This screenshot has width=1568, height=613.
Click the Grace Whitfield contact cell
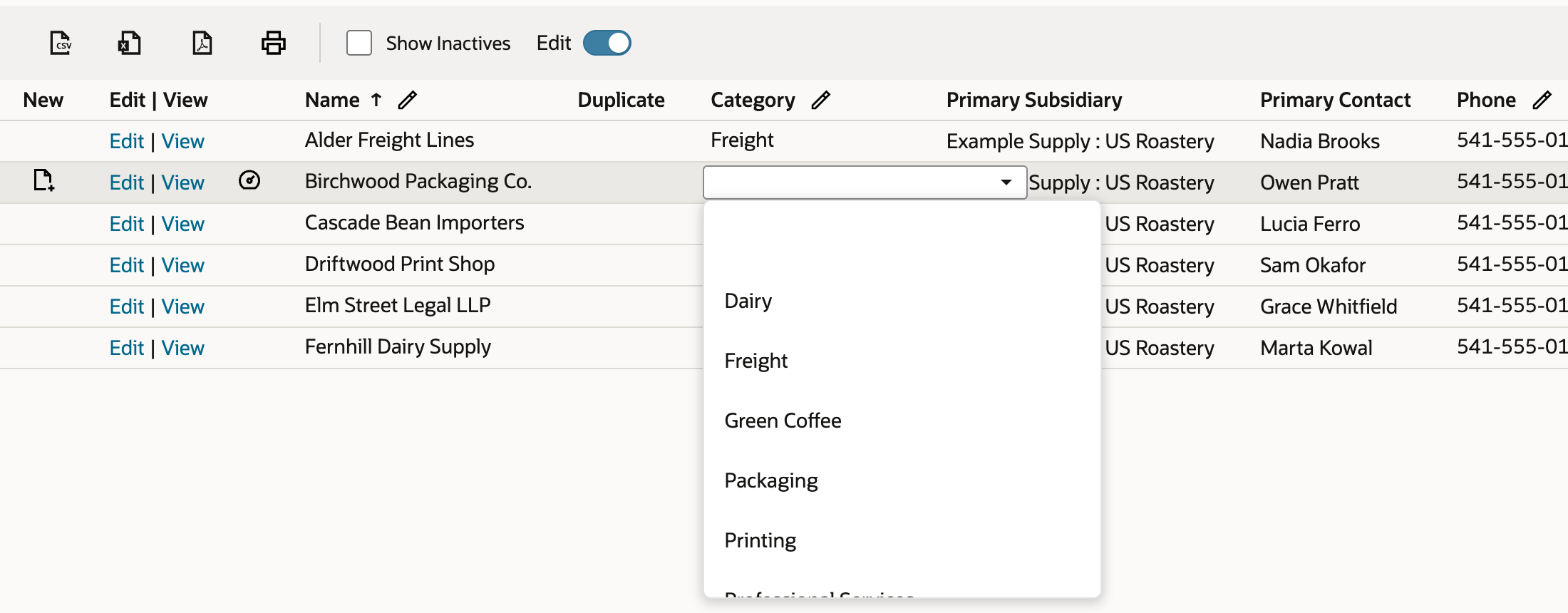coord(1329,306)
